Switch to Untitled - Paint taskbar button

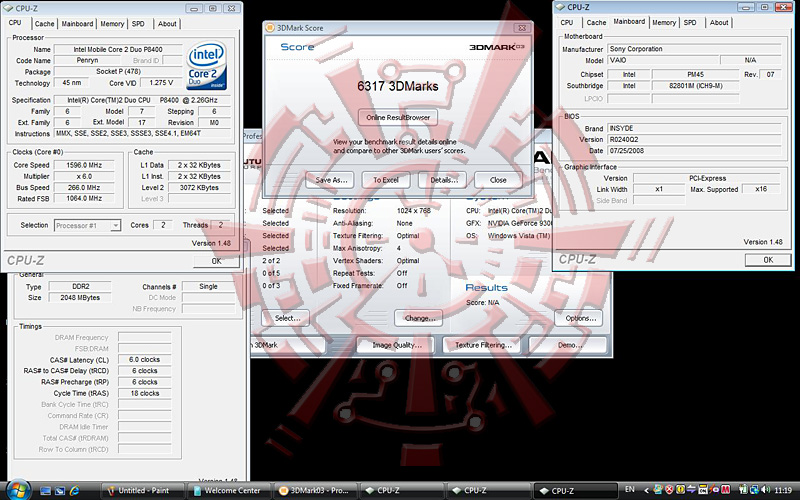[x=143, y=490]
